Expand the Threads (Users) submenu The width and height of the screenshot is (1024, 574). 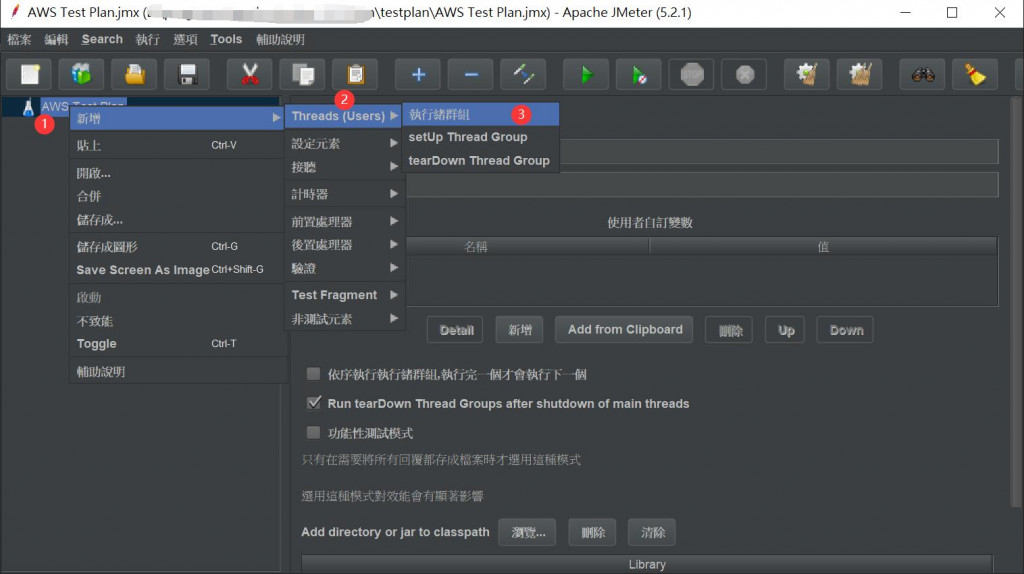coord(344,116)
